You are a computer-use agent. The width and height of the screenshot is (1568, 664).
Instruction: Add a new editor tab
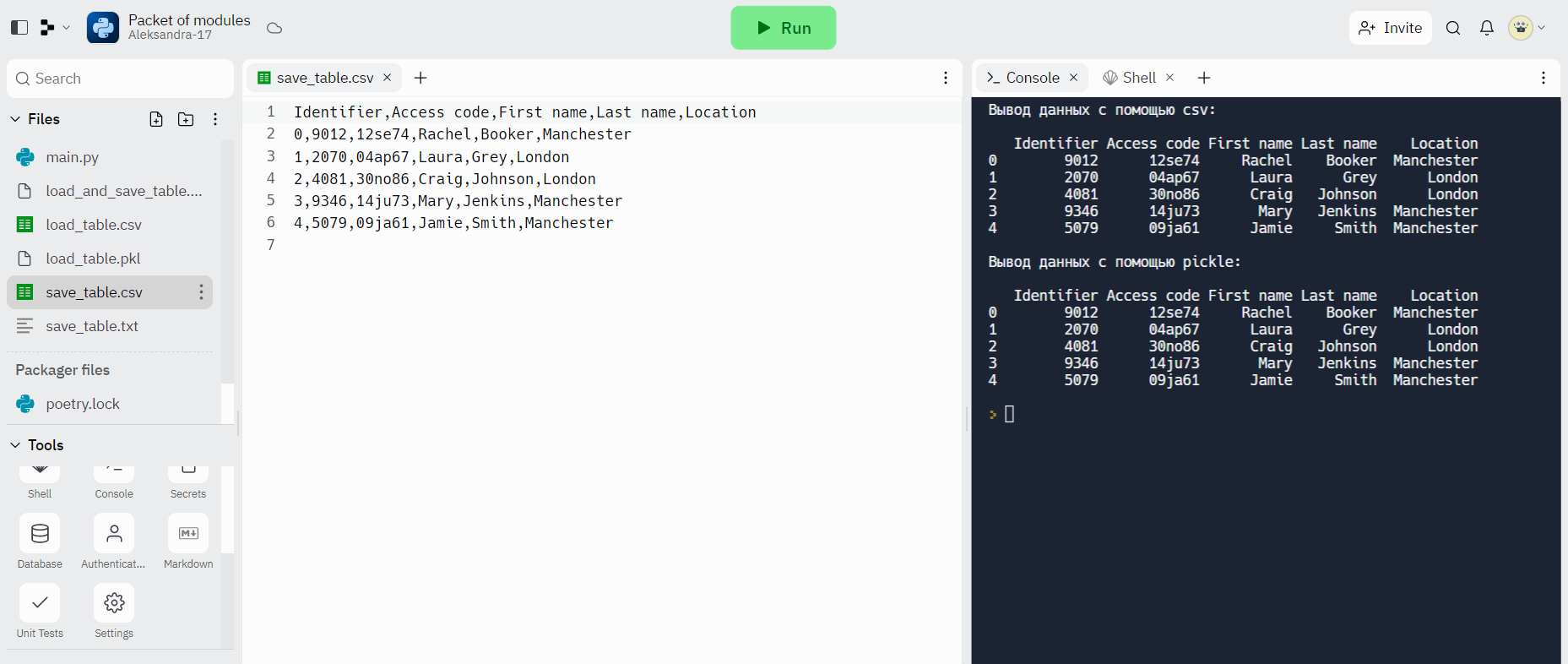420,78
